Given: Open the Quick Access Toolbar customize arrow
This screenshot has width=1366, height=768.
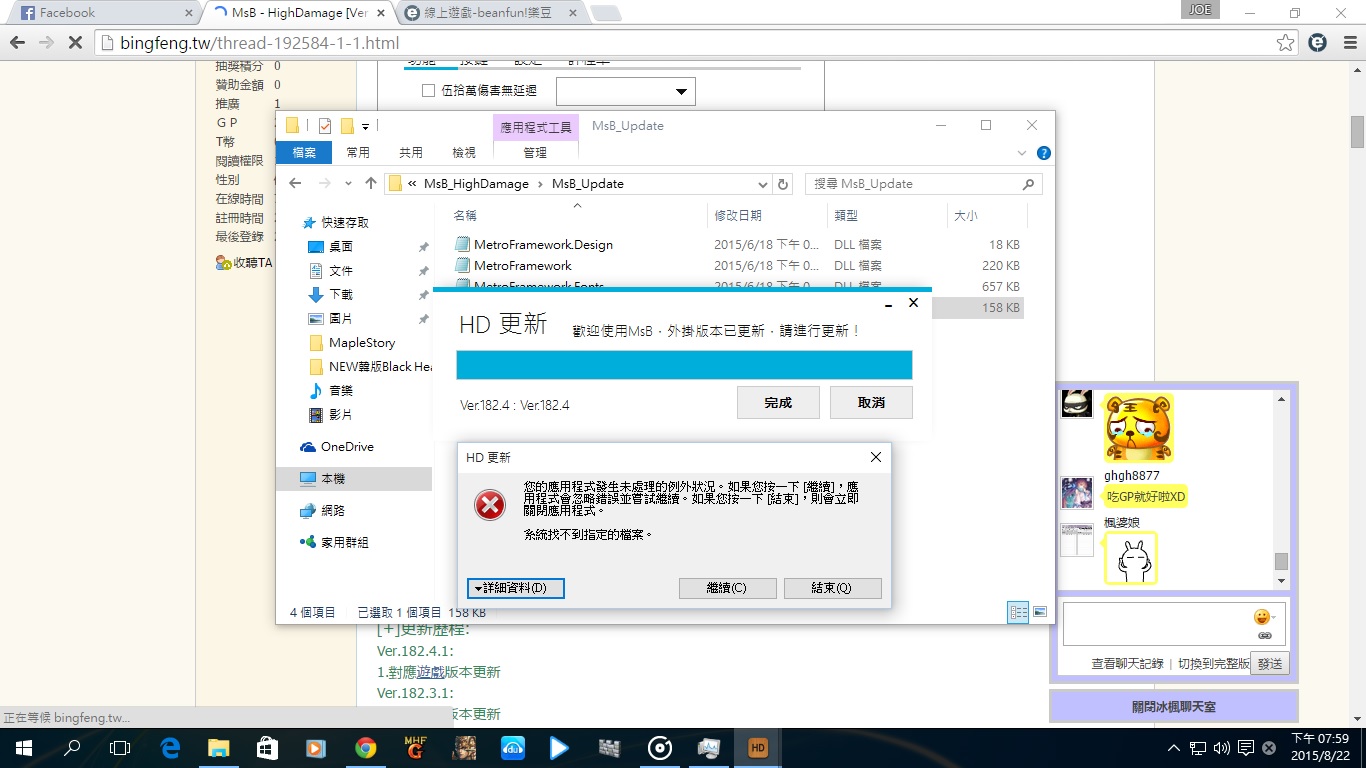Looking at the screenshot, I should coord(365,125).
